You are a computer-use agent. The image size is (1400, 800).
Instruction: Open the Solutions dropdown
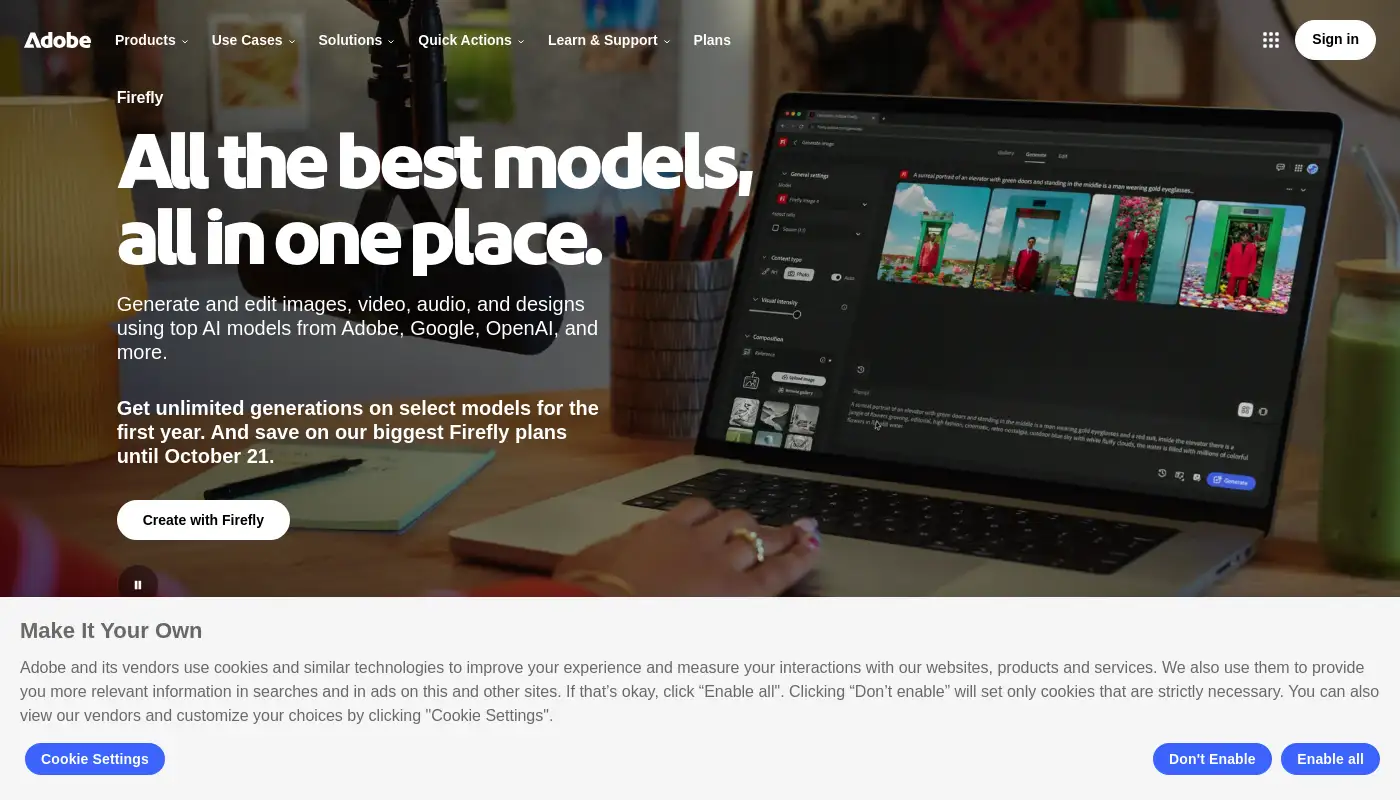[x=356, y=40]
